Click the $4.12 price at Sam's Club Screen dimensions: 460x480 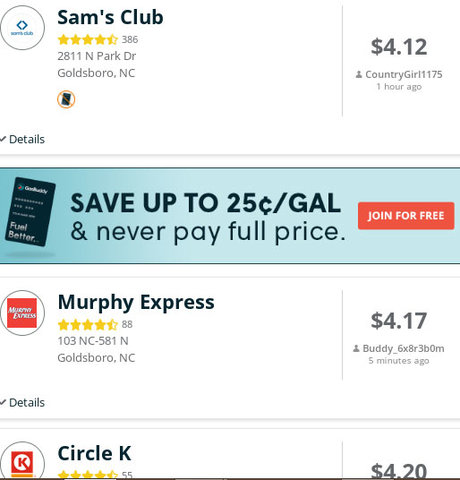pos(399,47)
